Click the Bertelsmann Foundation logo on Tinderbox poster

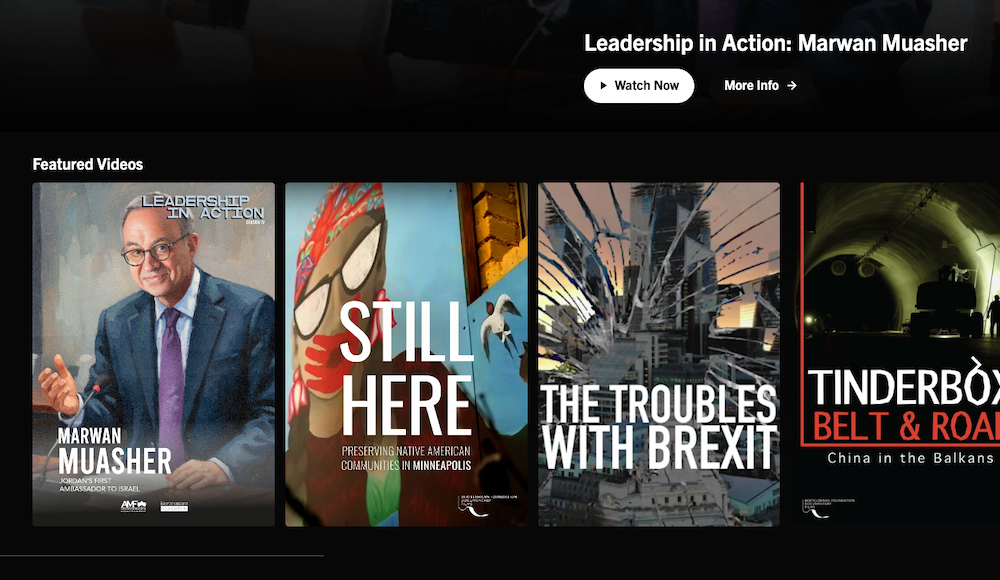820,508
